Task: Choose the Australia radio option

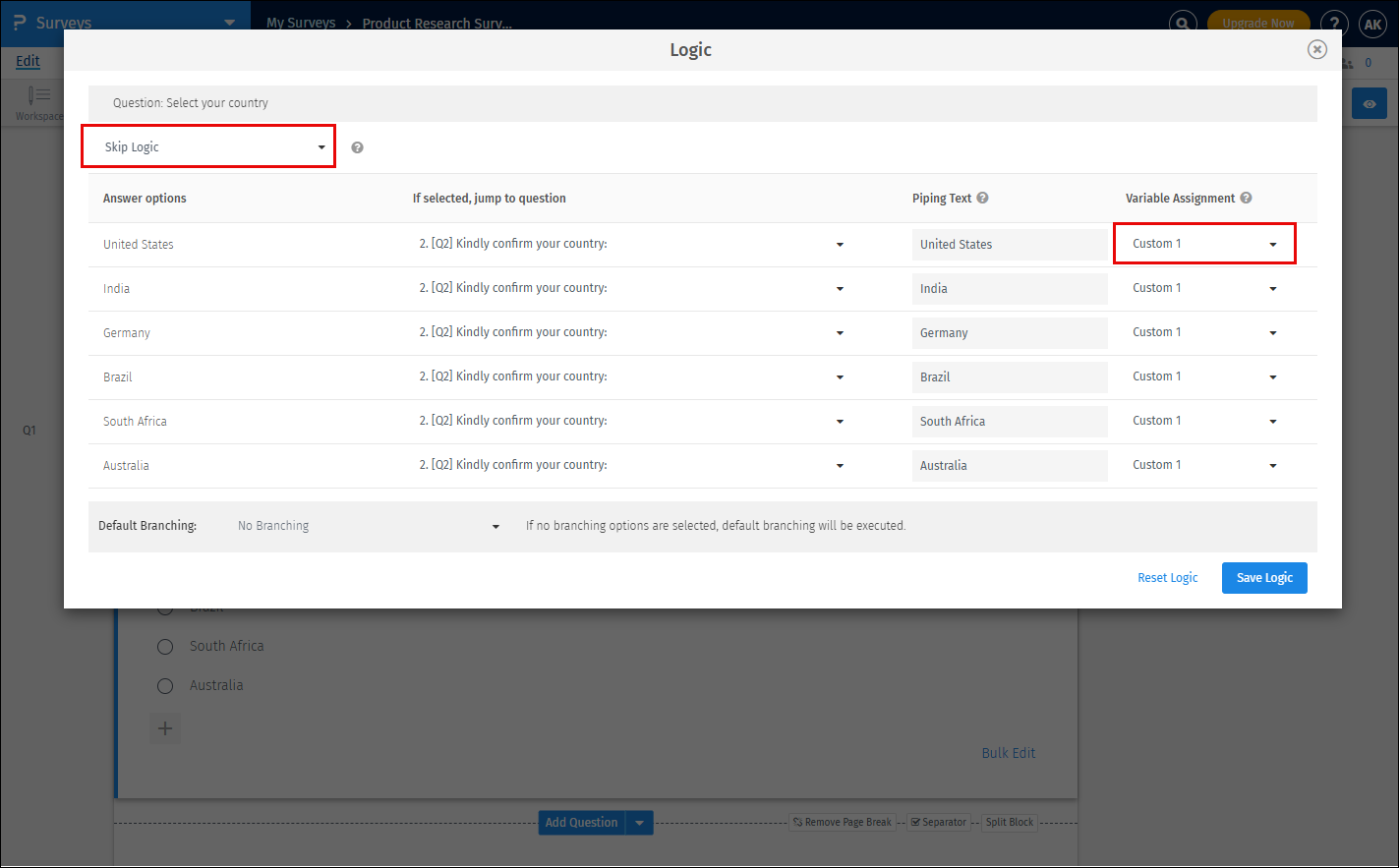Action: click(x=164, y=685)
